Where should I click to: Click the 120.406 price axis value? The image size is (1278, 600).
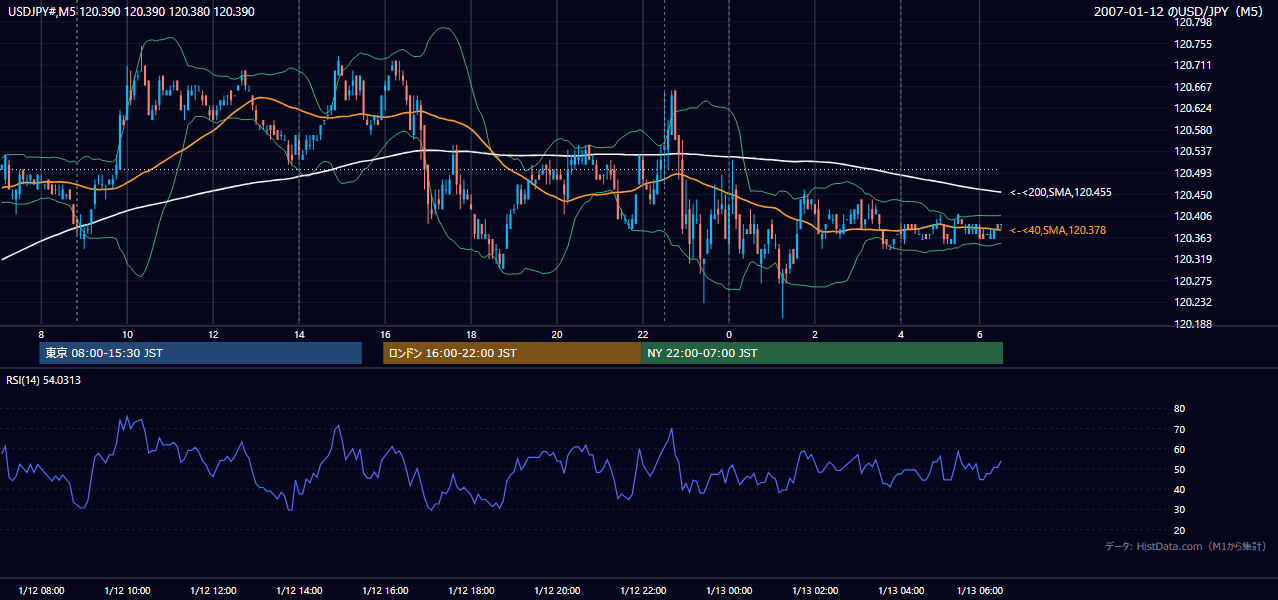click(1194, 216)
